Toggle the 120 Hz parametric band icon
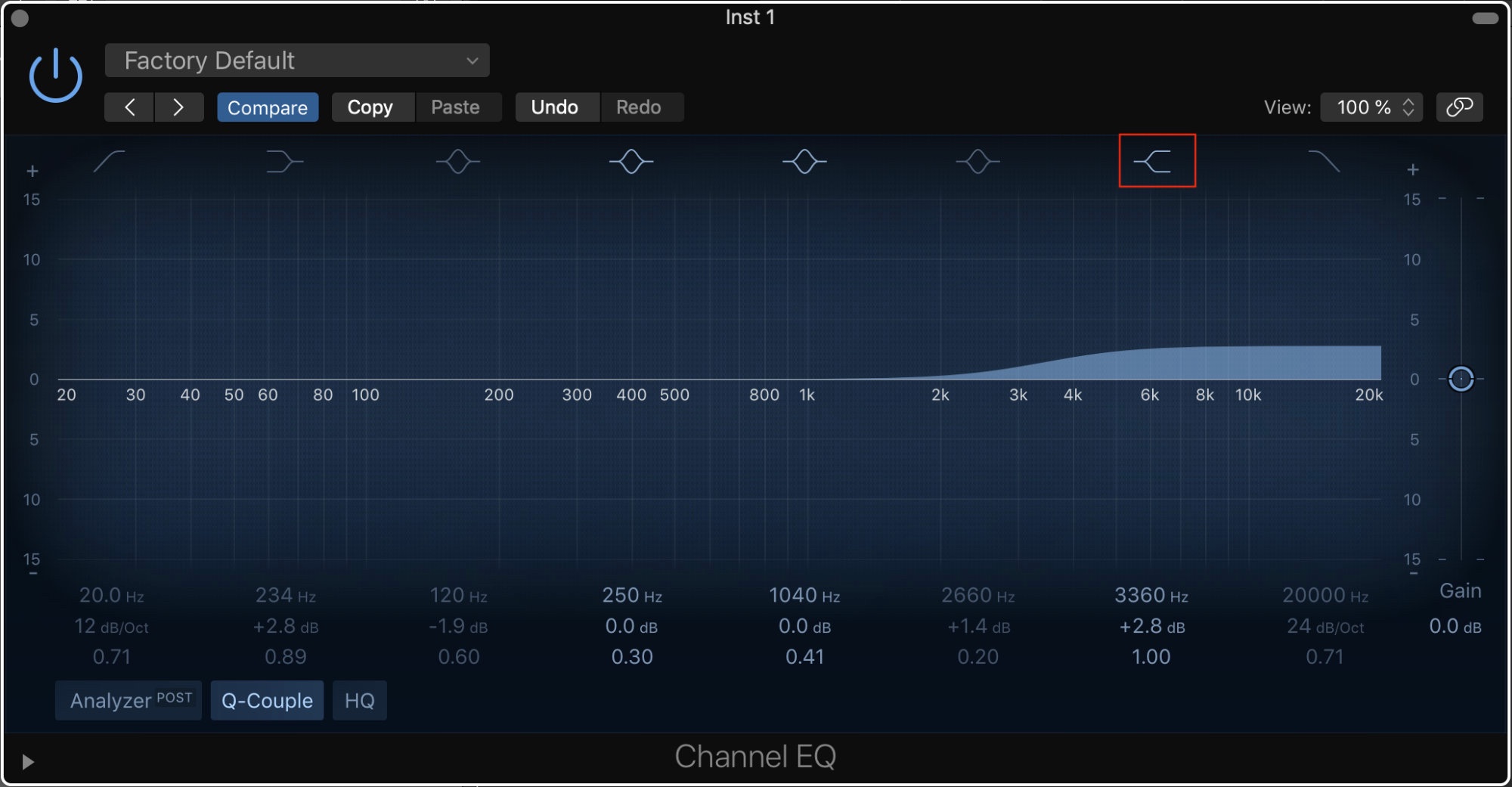The width and height of the screenshot is (1512, 787). (x=458, y=161)
